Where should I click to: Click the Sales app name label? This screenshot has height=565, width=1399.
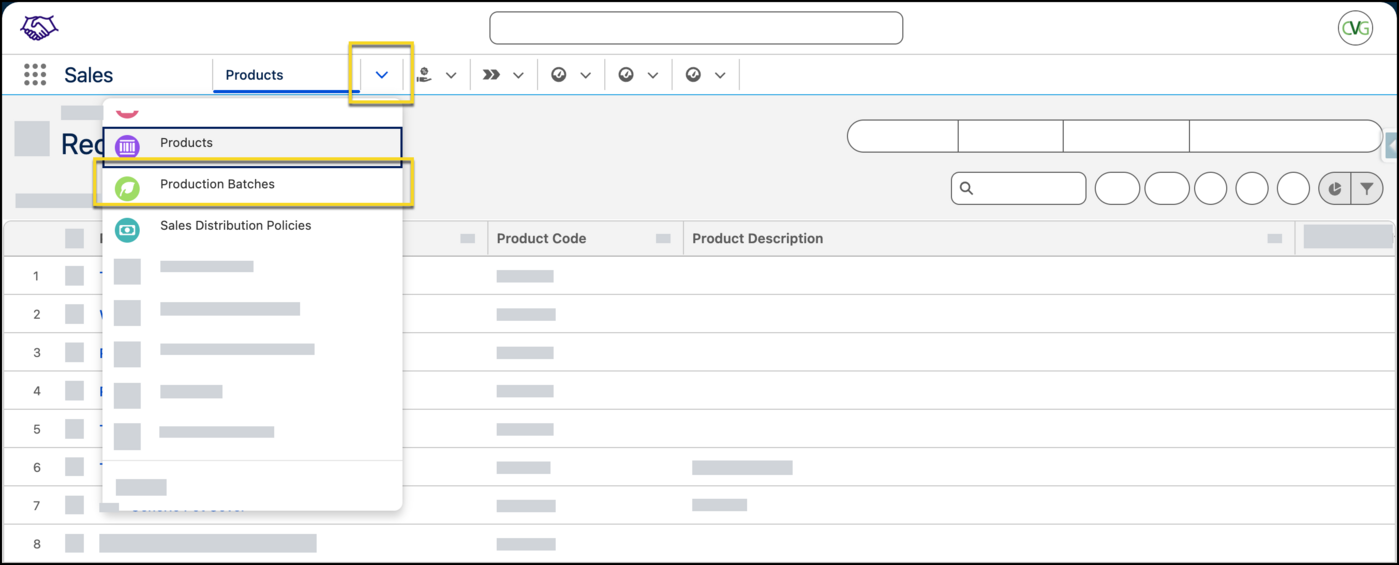coord(89,75)
